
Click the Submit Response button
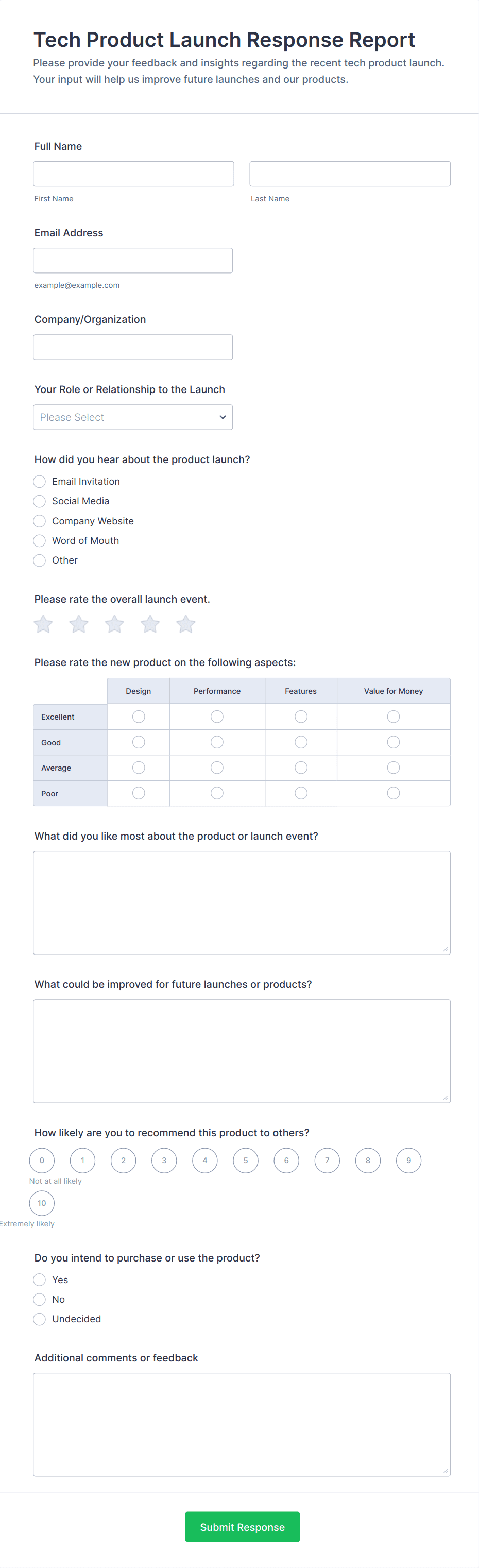[242, 1527]
